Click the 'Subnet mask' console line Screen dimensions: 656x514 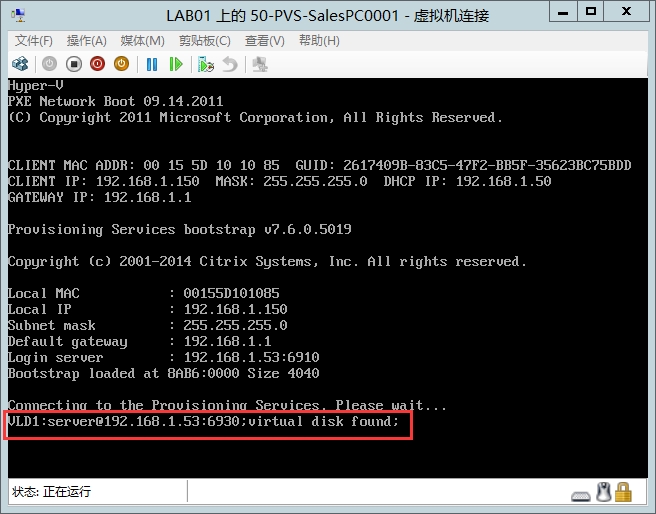click(x=148, y=325)
